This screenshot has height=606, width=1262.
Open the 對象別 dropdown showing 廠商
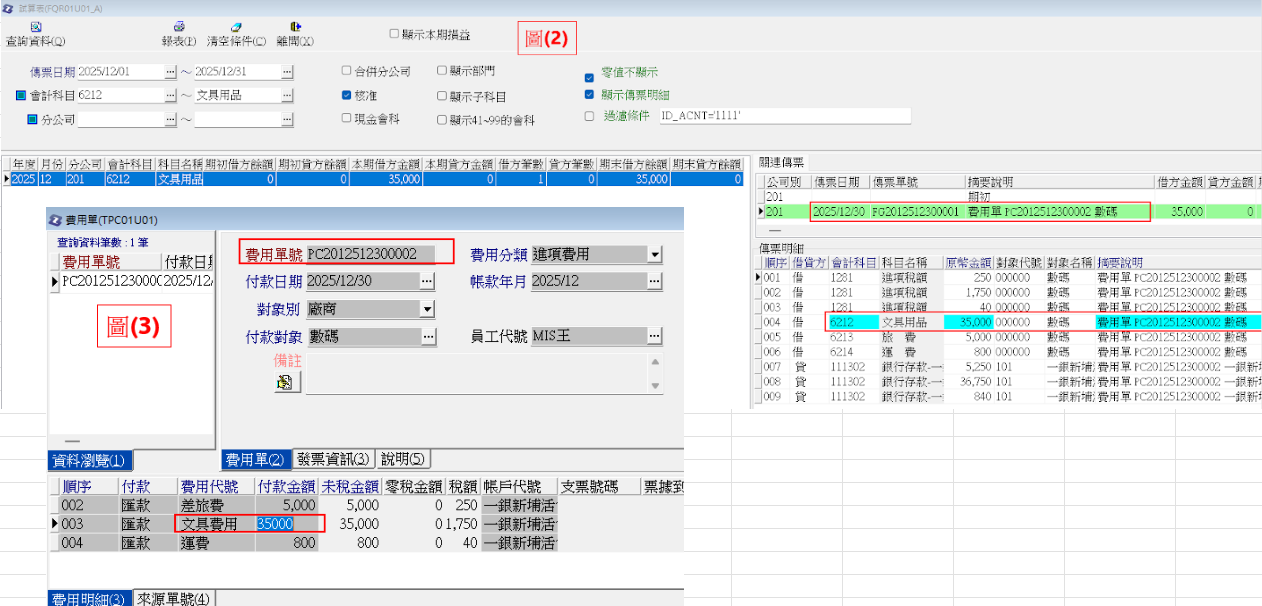[427, 310]
